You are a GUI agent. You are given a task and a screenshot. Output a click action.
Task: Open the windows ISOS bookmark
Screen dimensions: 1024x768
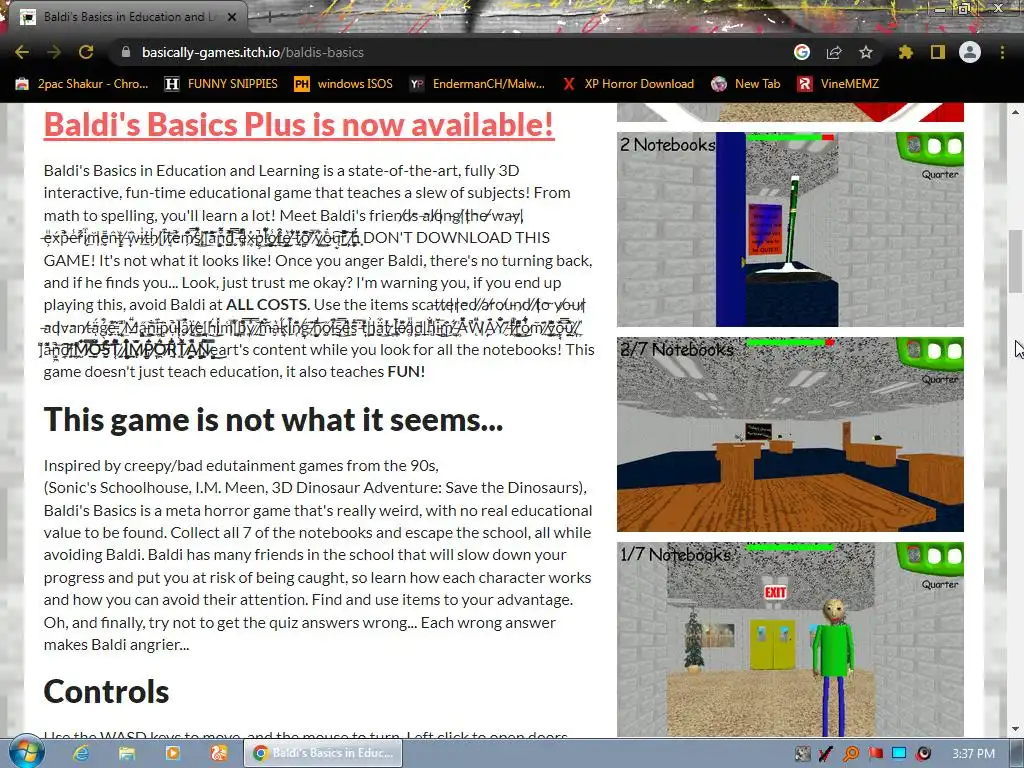(x=344, y=84)
